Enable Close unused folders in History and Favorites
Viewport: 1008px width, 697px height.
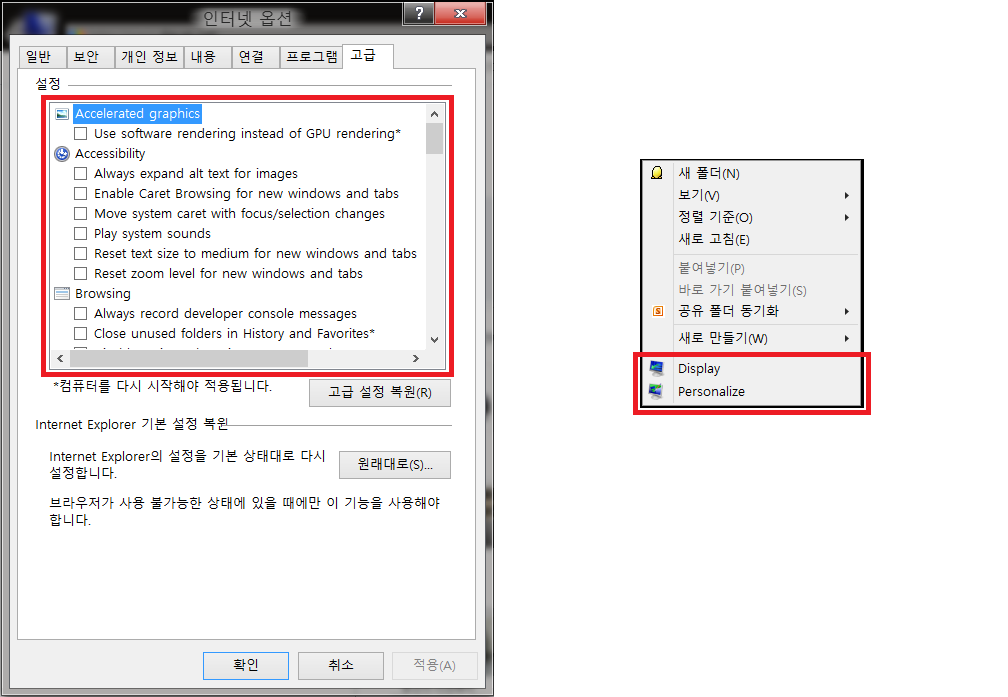[x=80, y=334]
